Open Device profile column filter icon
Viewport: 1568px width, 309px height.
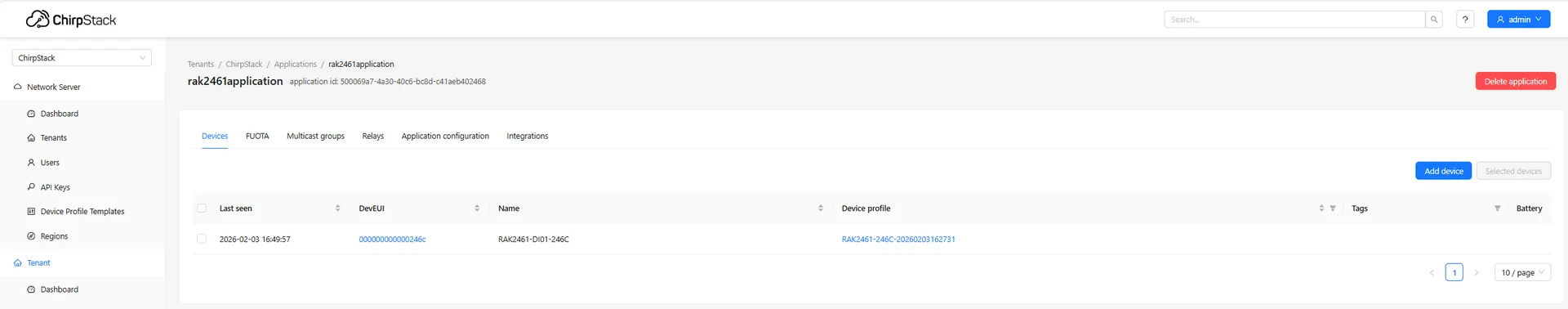1333,208
